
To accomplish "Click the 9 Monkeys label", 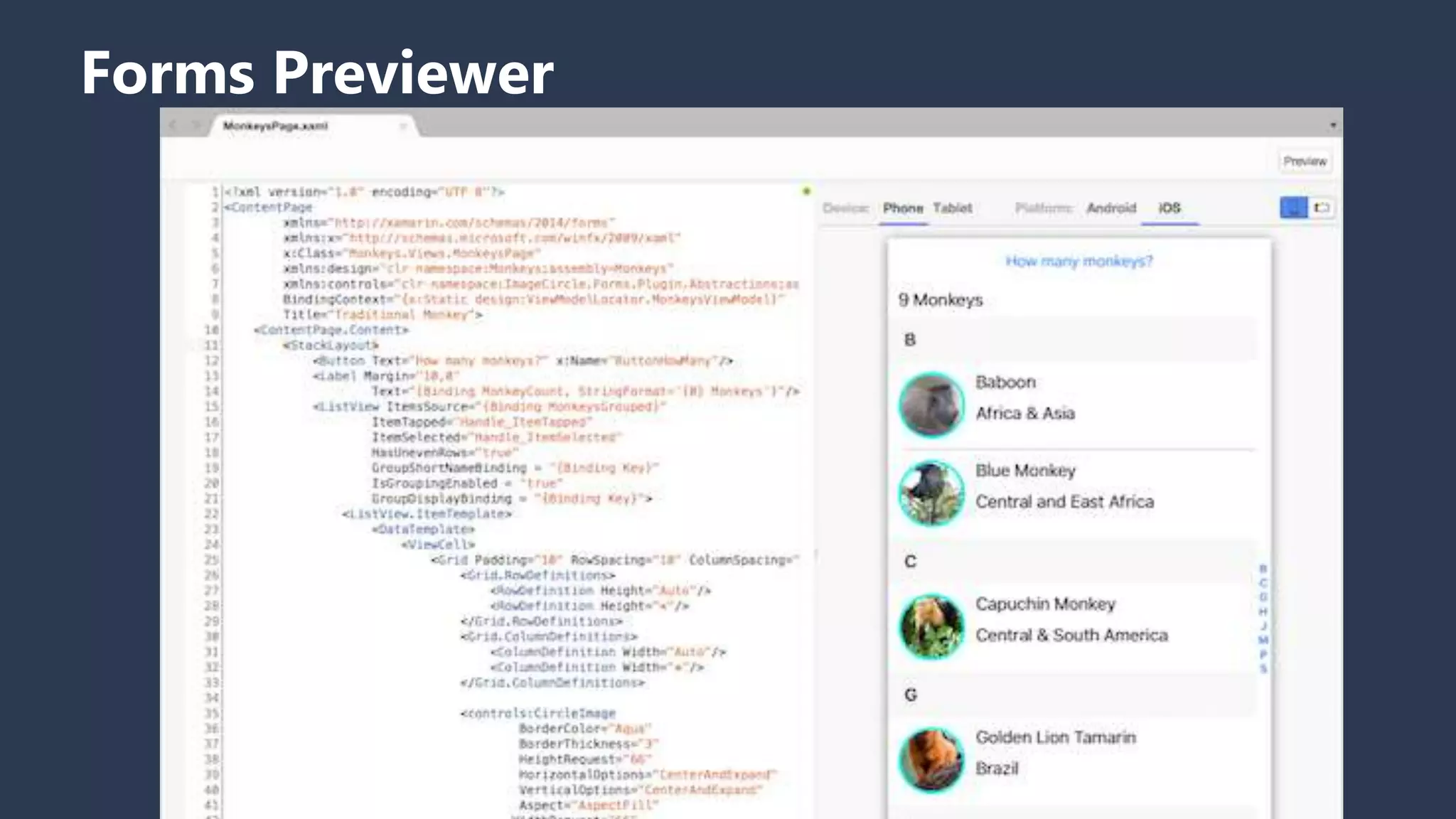I will [x=940, y=300].
